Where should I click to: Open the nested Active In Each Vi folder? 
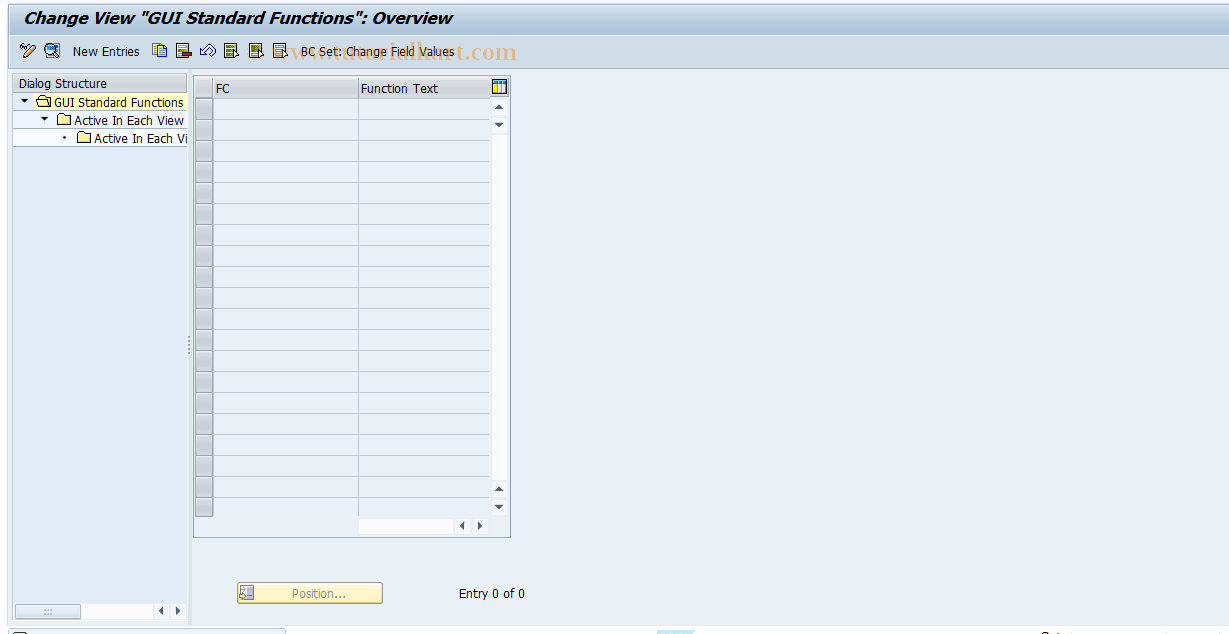pos(132,138)
